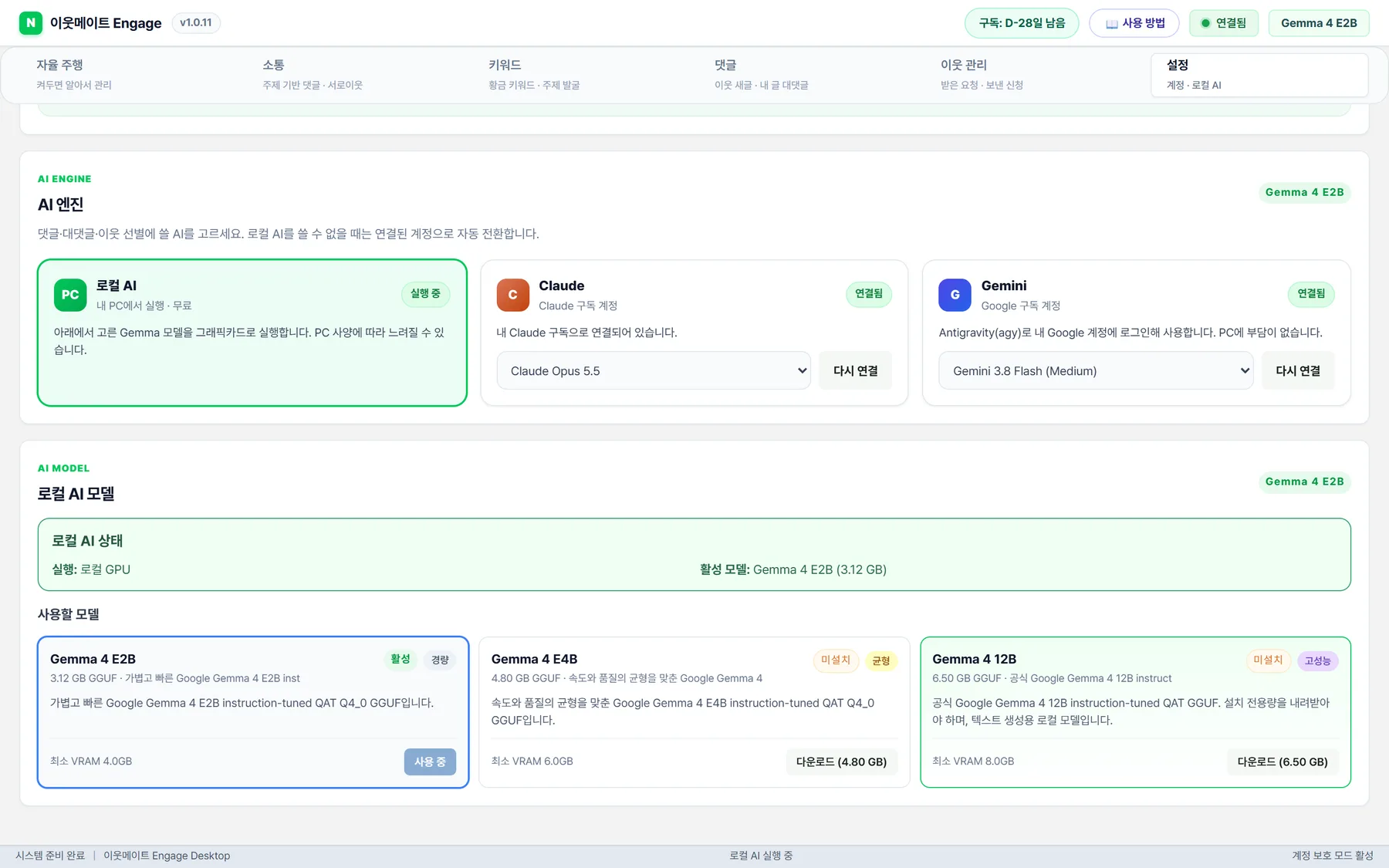Click 다운로드 (4.80 GB) button
1389x868 pixels.
coord(841,762)
